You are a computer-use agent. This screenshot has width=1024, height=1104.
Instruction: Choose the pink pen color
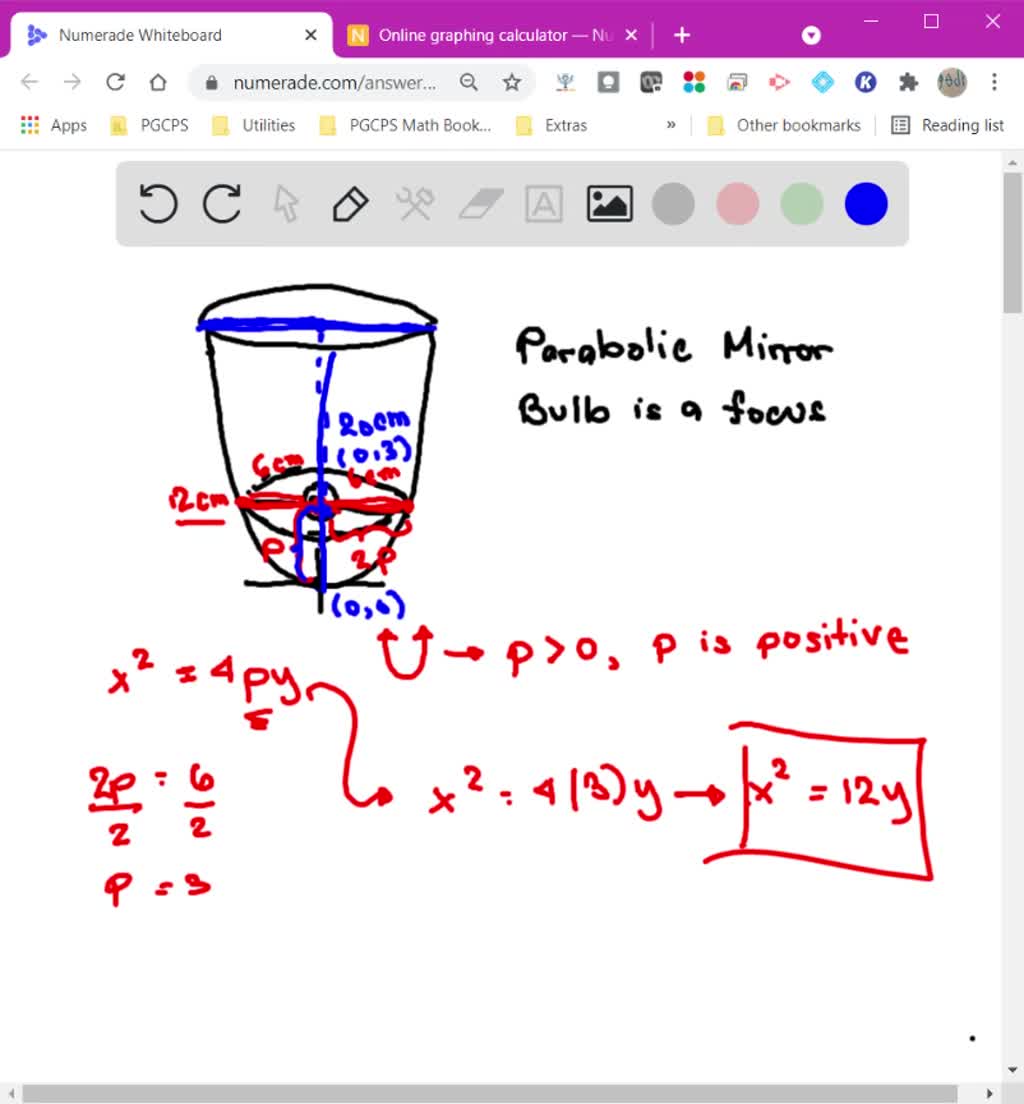coord(737,204)
